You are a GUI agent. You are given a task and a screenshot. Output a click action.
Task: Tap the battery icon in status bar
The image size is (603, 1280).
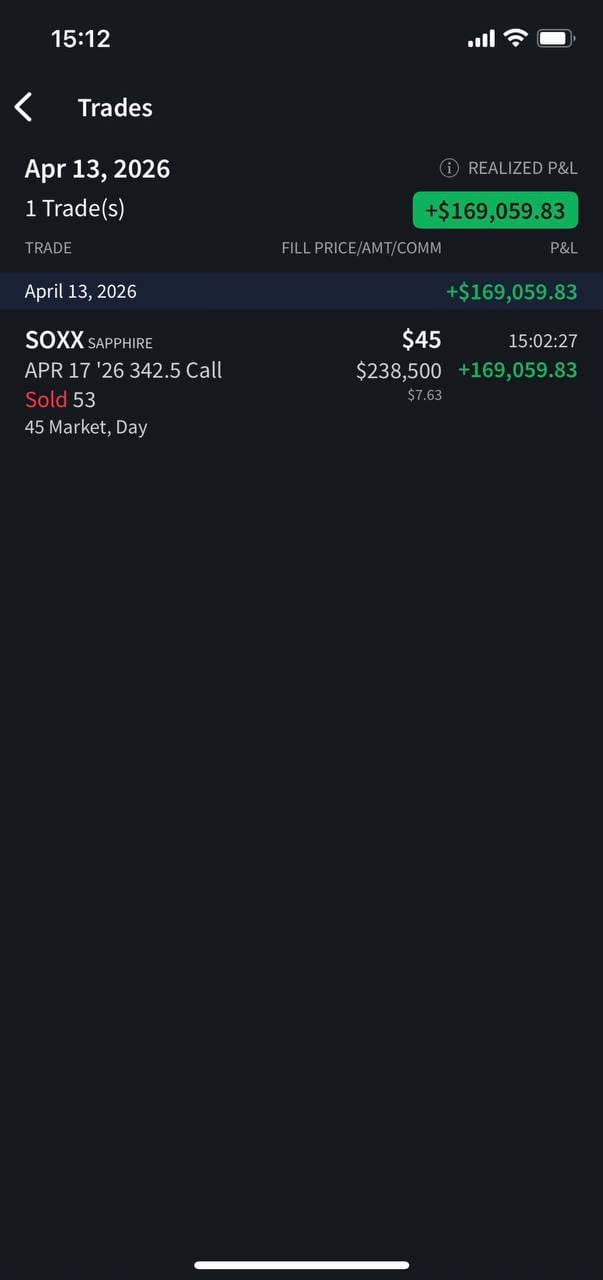pyautogui.click(x=556, y=39)
